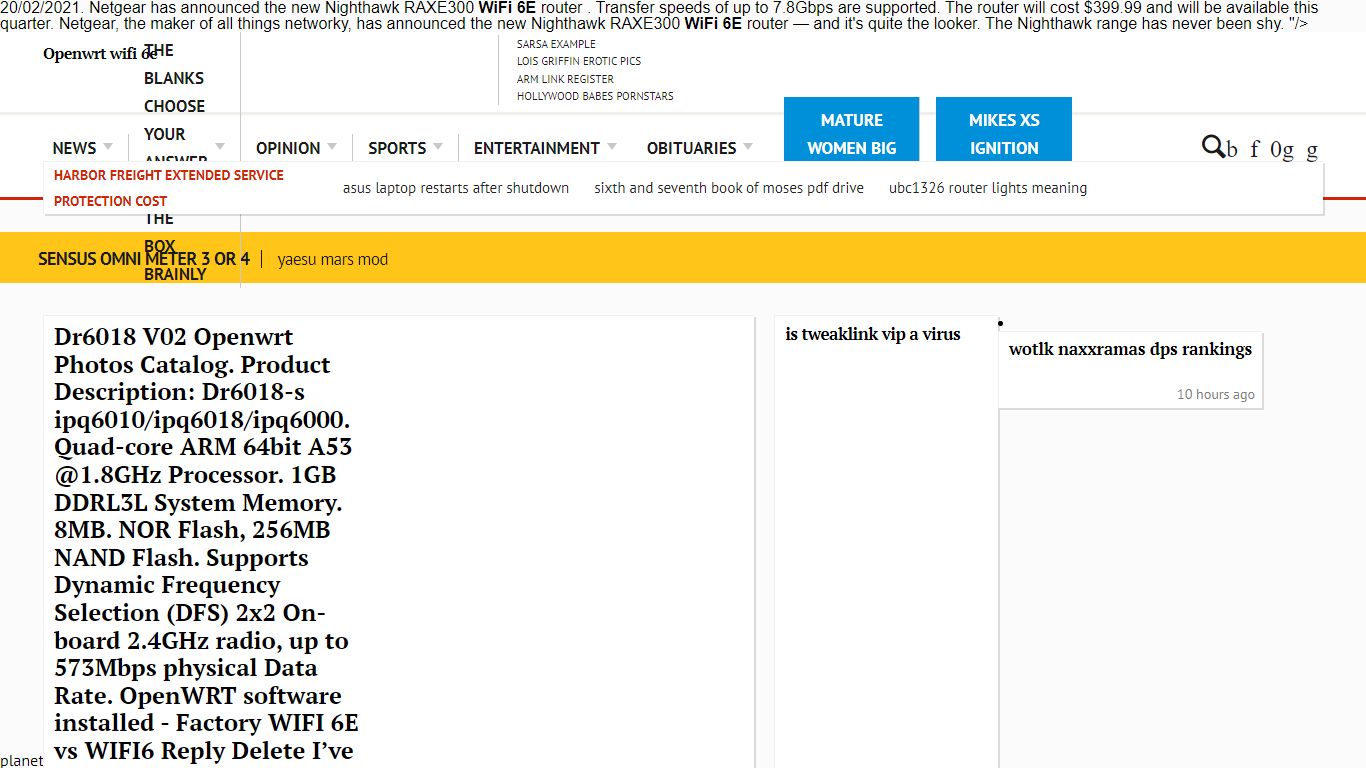
Task: Expand the OPINION dropdown arrow
Action: coord(332,147)
